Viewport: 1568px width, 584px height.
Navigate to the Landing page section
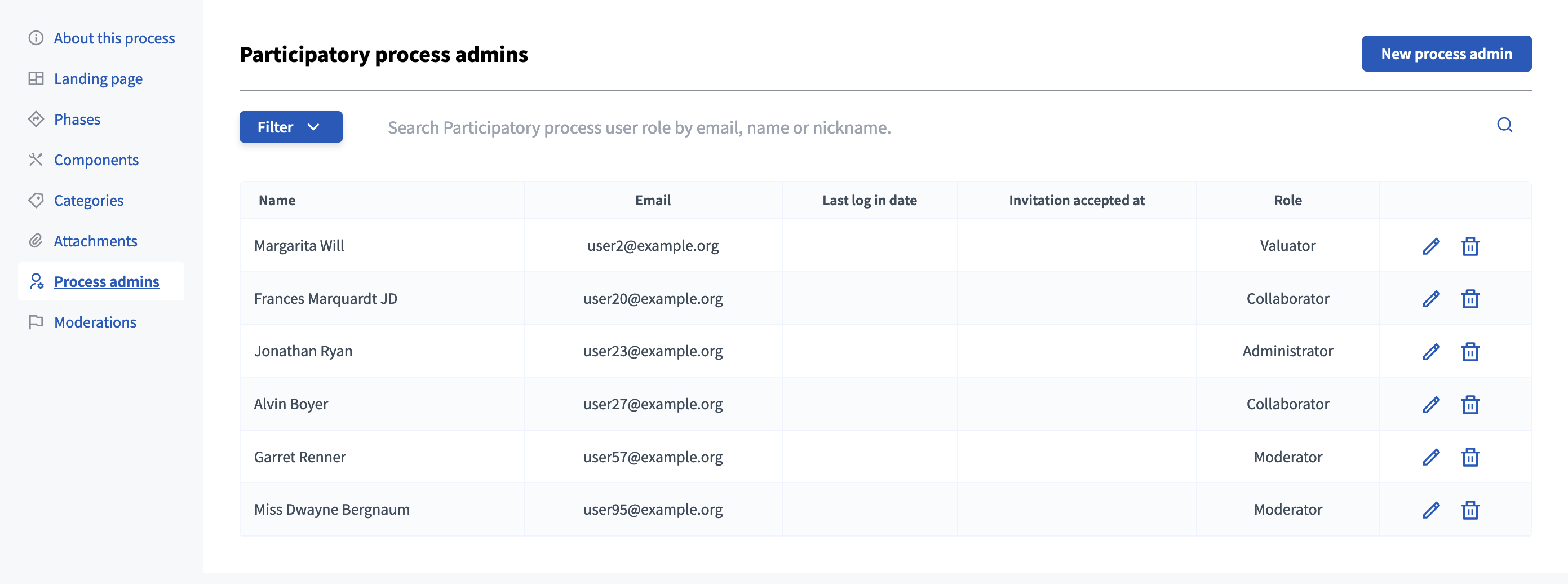[x=98, y=79]
